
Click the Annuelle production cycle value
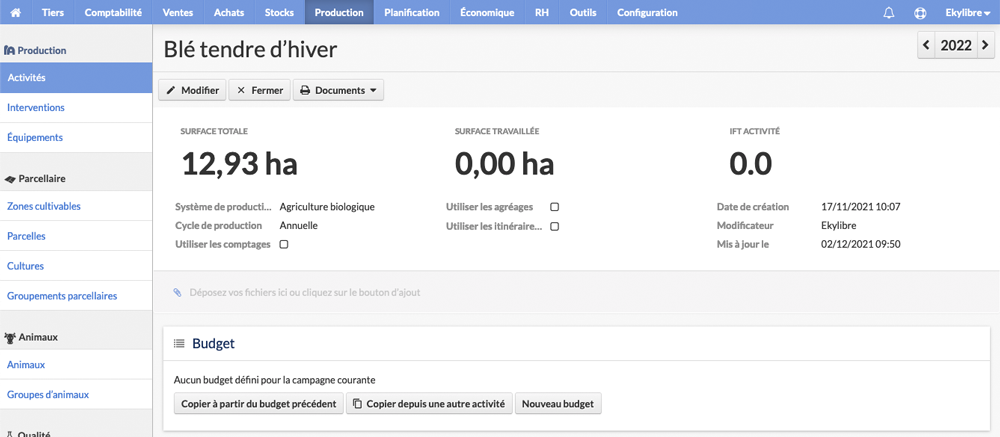click(x=298, y=225)
